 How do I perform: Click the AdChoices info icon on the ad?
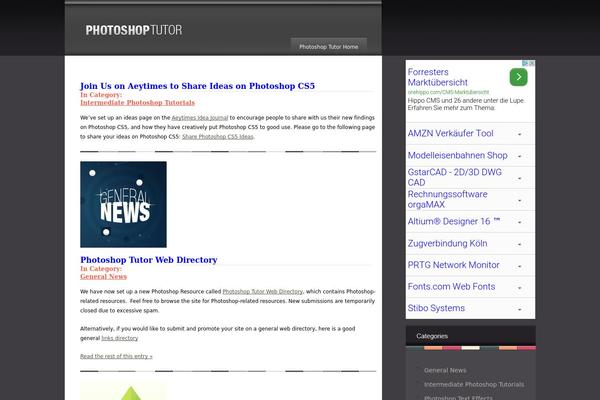pos(525,63)
